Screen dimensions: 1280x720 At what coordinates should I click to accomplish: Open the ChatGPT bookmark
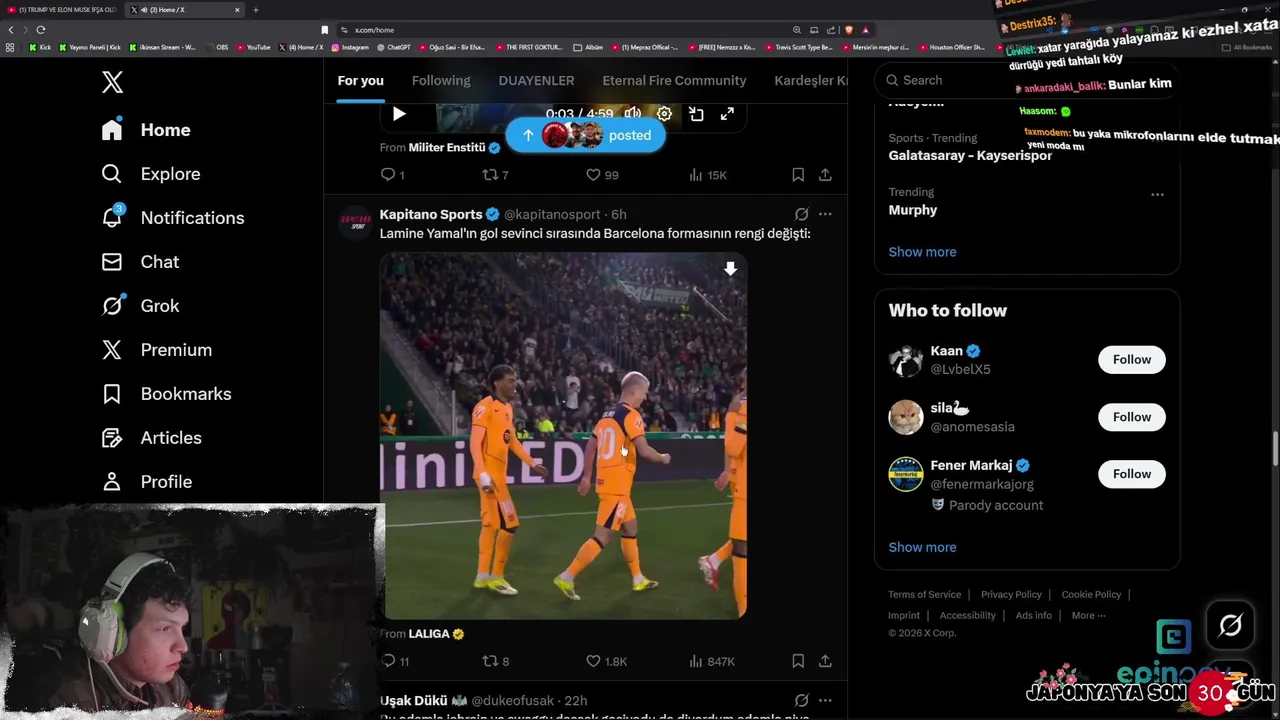click(393, 47)
